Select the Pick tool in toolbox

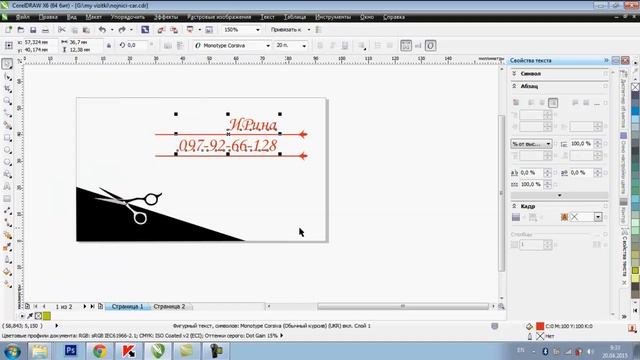point(7,64)
